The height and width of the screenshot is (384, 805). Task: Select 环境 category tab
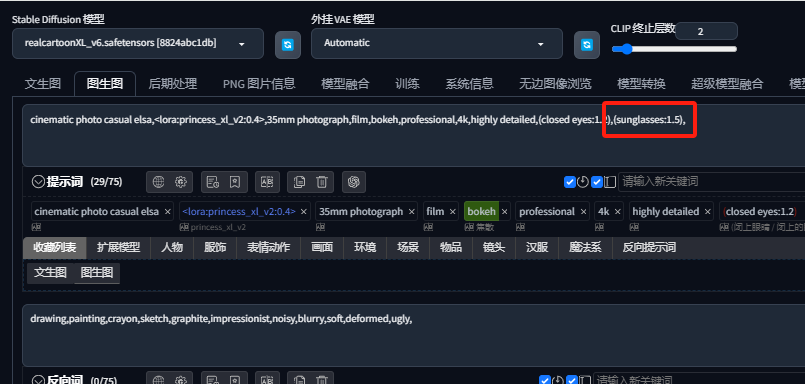[365, 247]
